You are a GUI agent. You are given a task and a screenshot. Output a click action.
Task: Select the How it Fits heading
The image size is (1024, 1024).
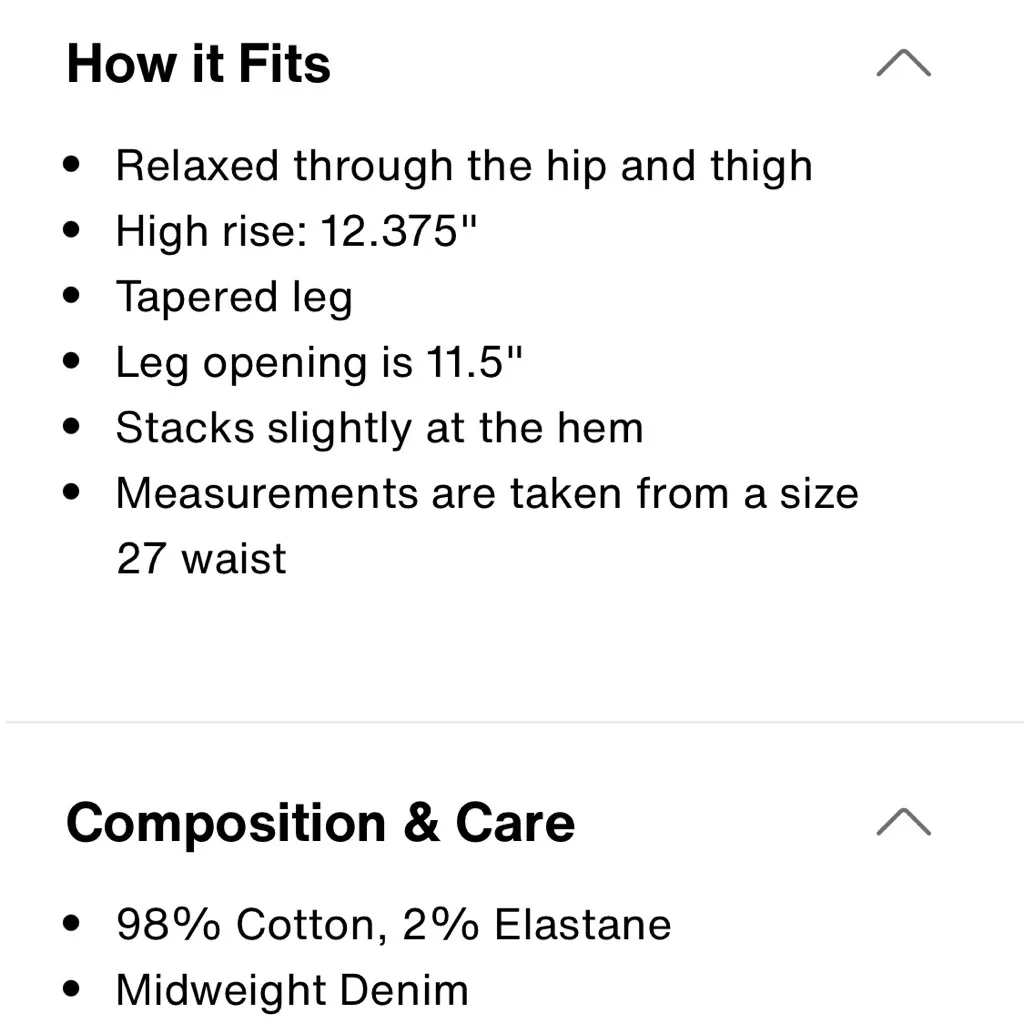tap(197, 63)
